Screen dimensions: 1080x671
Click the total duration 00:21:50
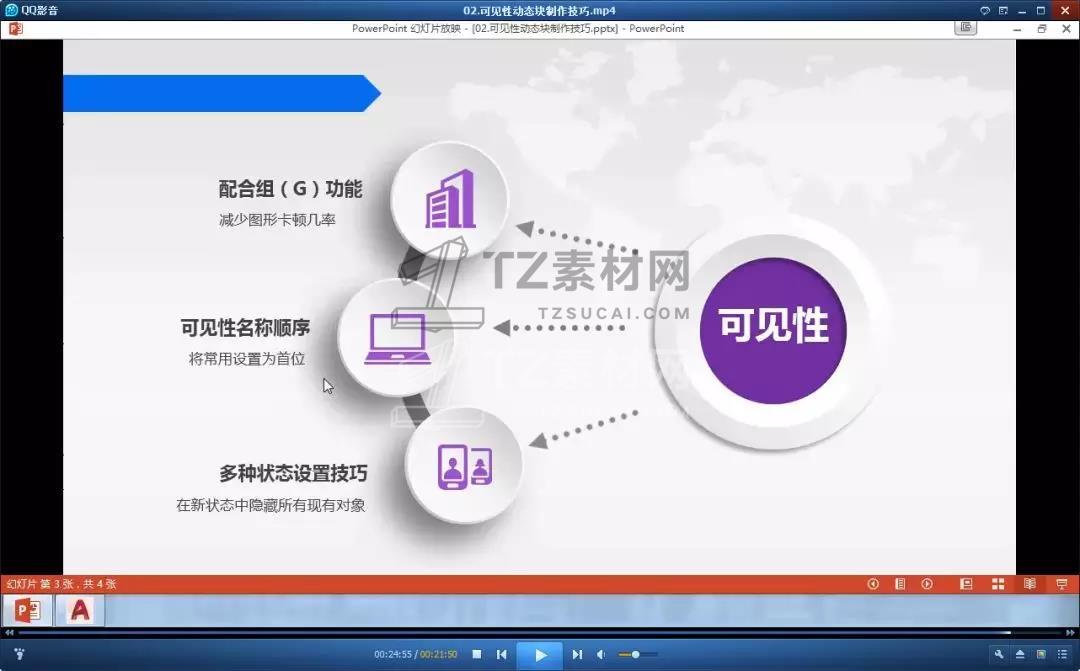click(439, 654)
